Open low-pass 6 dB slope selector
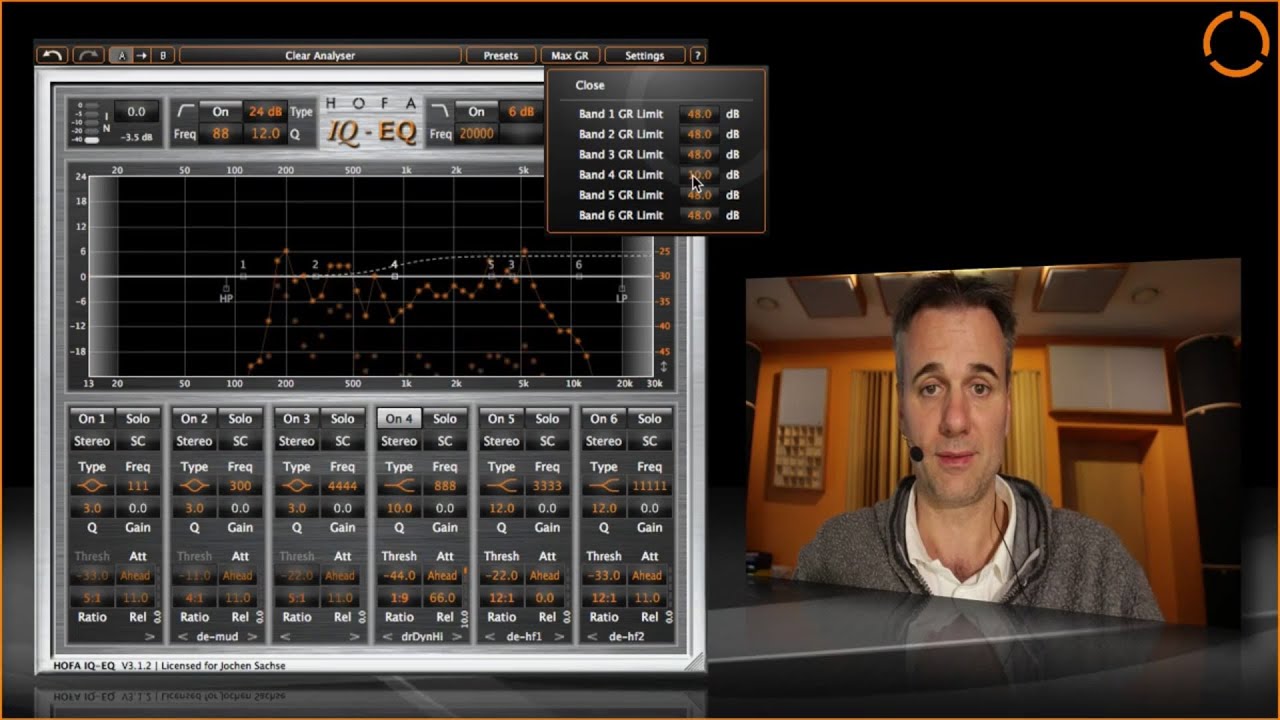Viewport: 1280px width, 720px height. coord(520,112)
